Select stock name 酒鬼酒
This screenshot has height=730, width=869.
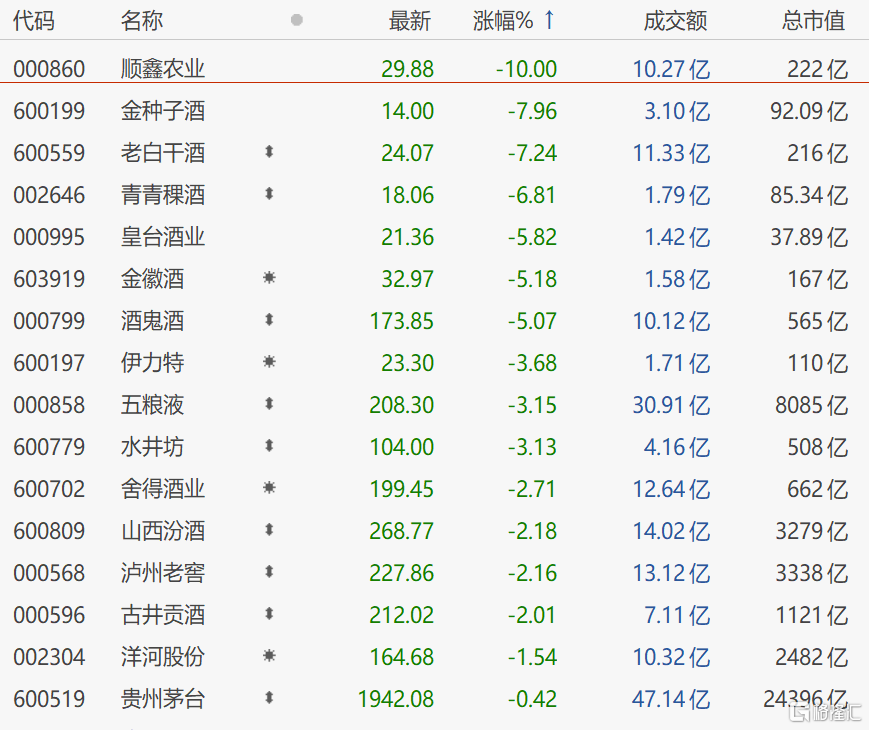[x=152, y=321]
